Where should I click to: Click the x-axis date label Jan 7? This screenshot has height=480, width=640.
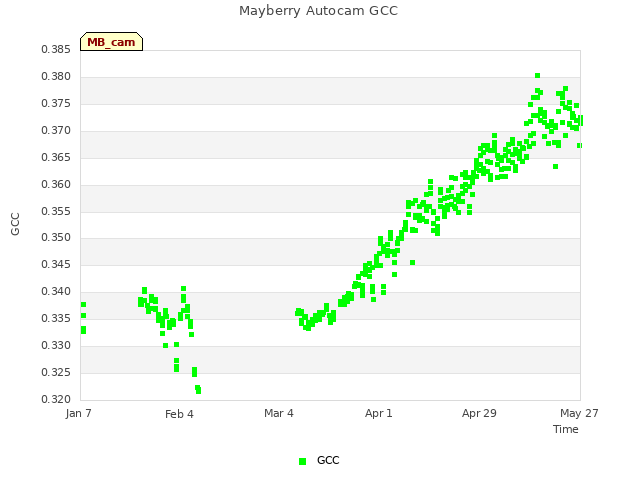[x=78, y=413]
